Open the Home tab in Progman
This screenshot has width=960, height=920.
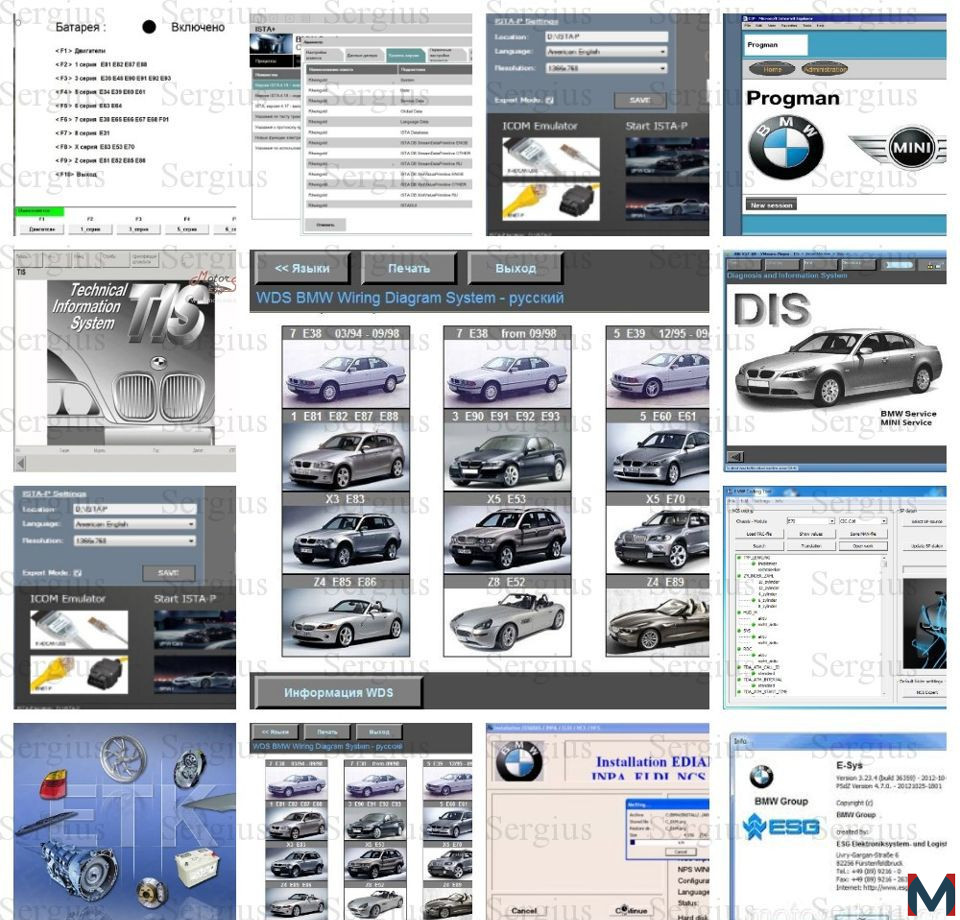pos(771,69)
